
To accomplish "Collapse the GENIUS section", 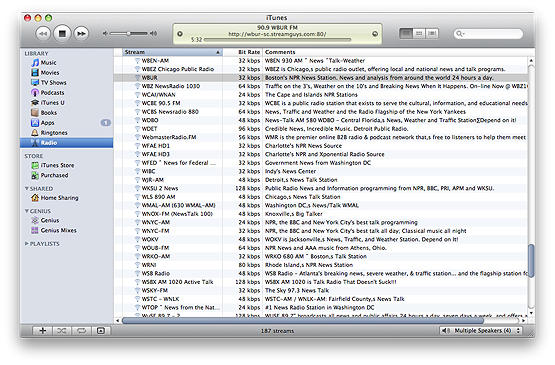I will (27, 211).
